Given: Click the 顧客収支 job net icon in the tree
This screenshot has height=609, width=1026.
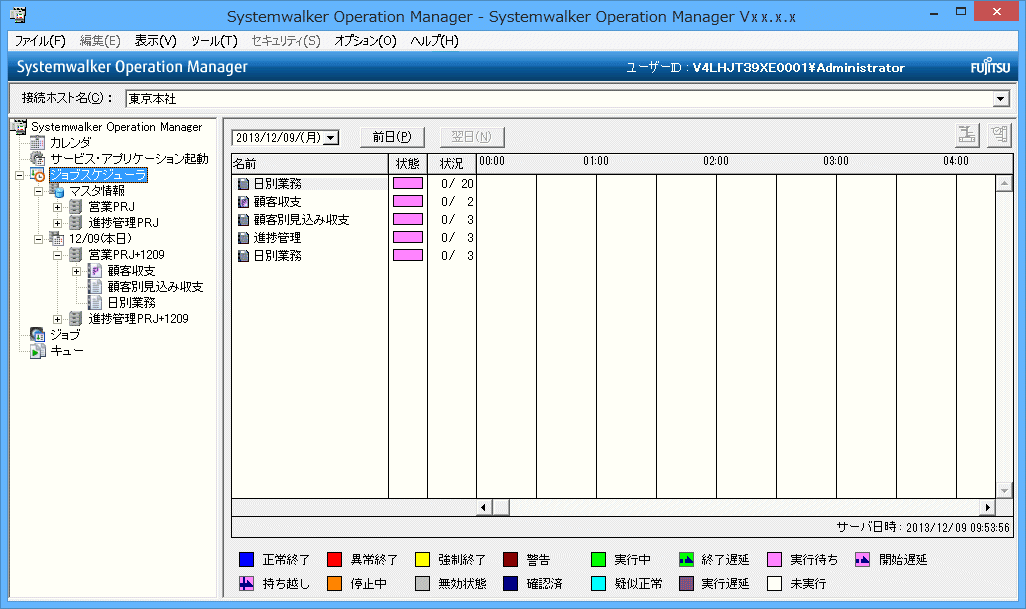Looking at the screenshot, I should (x=96, y=271).
